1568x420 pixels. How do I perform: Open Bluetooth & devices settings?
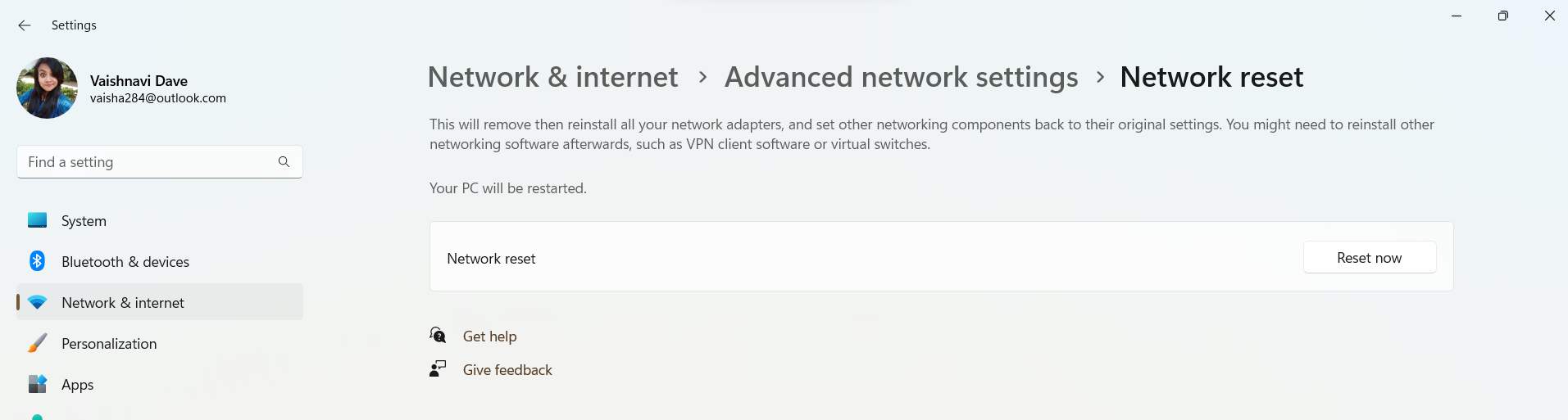point(125,262)
